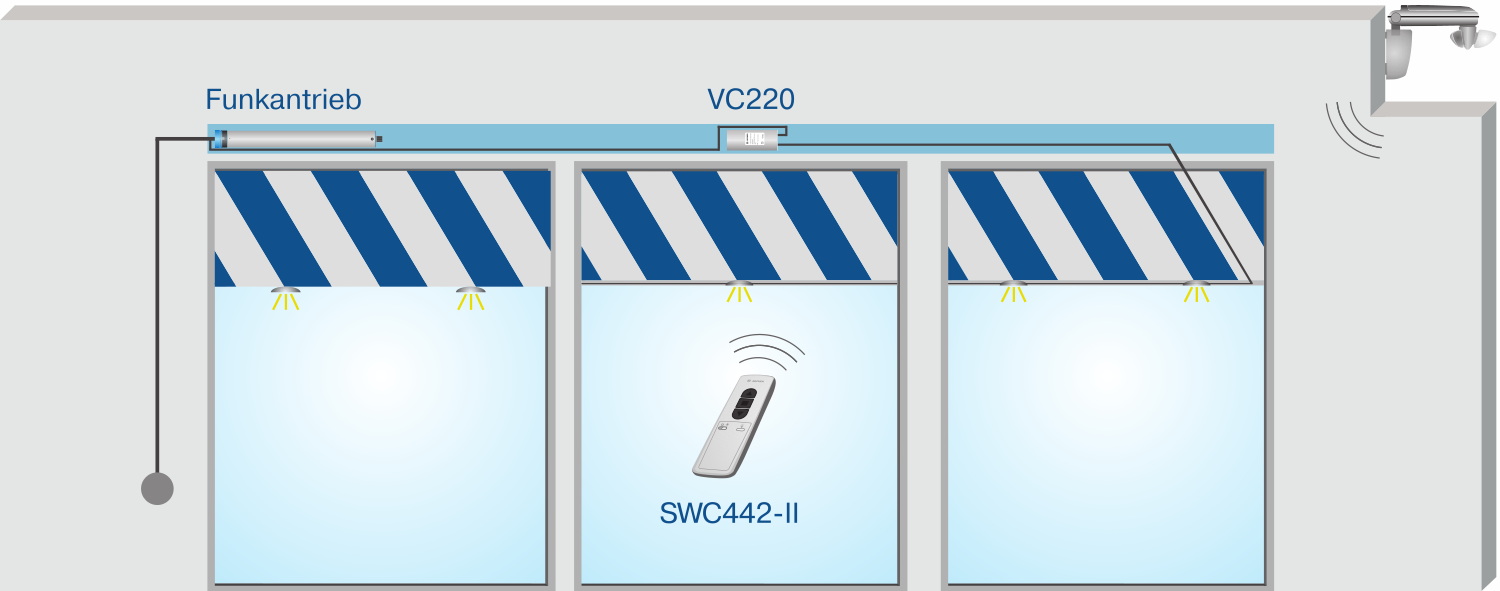Click the left lamp of the first awning
The width and height of the screenshot is (1500, 591).
click(x=287, y=298)
